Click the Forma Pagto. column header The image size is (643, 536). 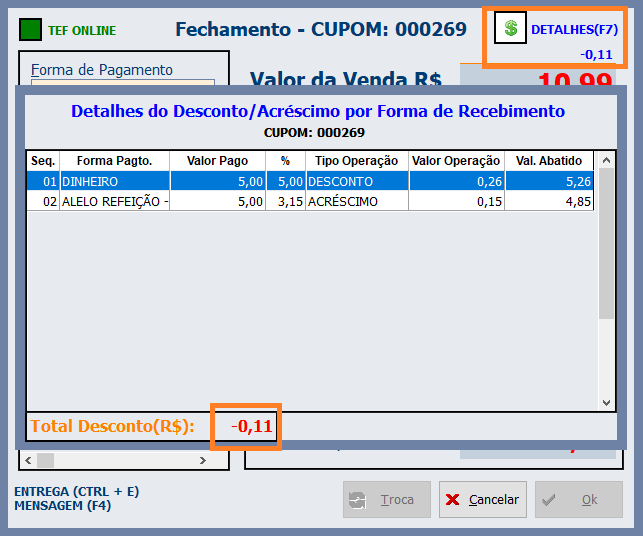(114, 161)
